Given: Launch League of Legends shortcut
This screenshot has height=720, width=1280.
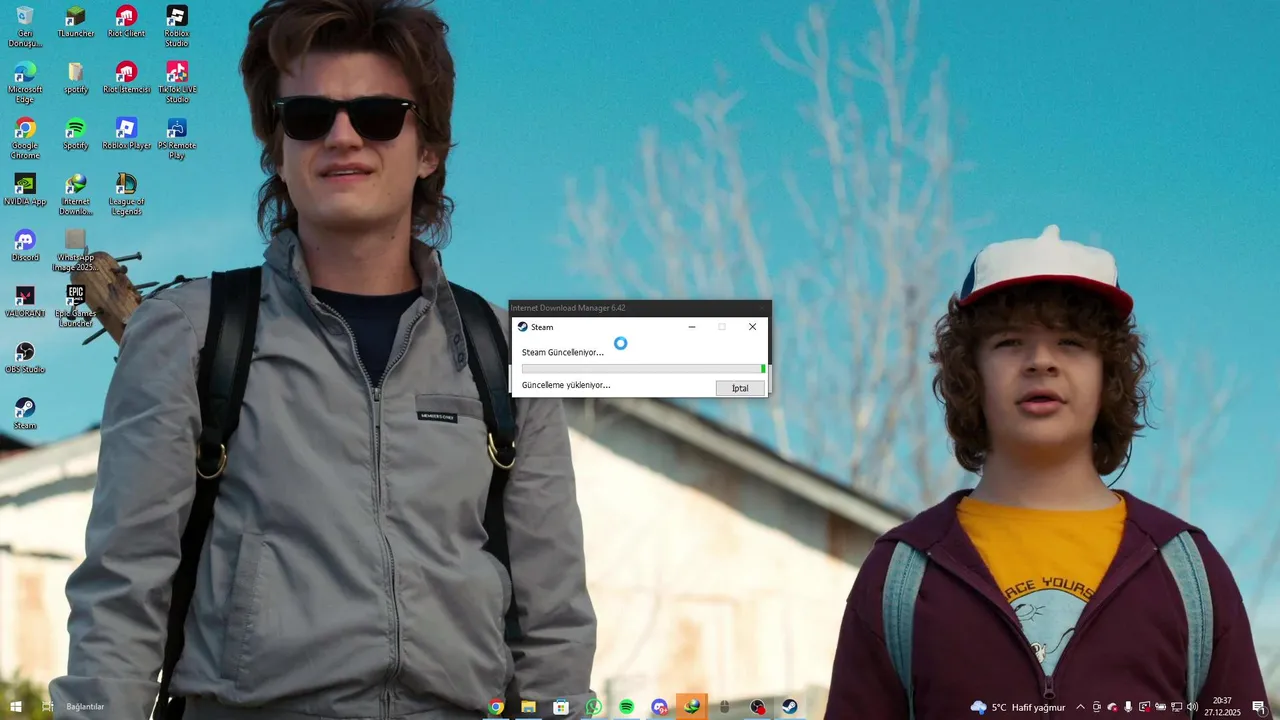Looking at the screenshot, I should click(126, 194).
